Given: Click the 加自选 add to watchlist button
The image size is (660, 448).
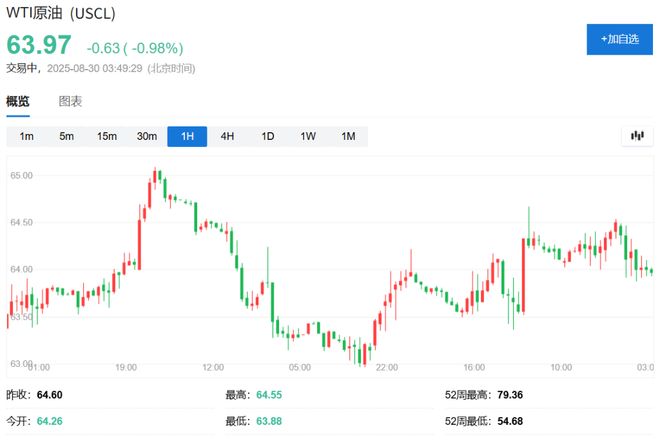Looking at the screenshot, I should point(619,38).
